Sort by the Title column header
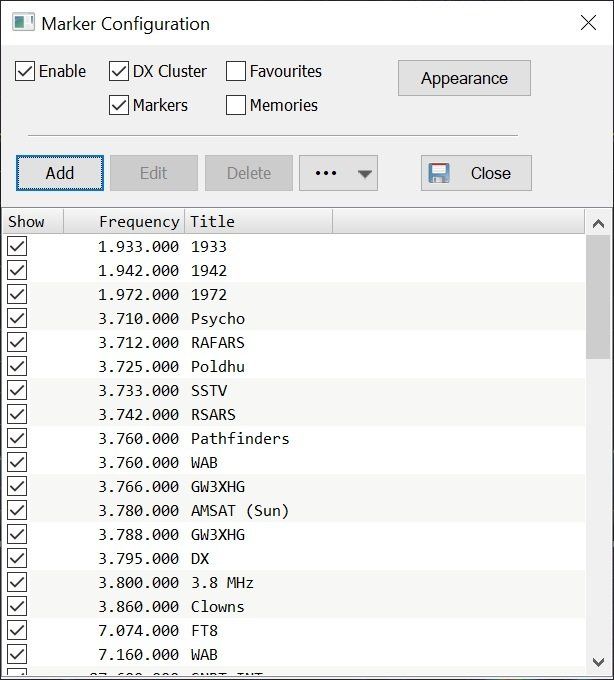Screen dimensions: 614x680 [258, 222]
